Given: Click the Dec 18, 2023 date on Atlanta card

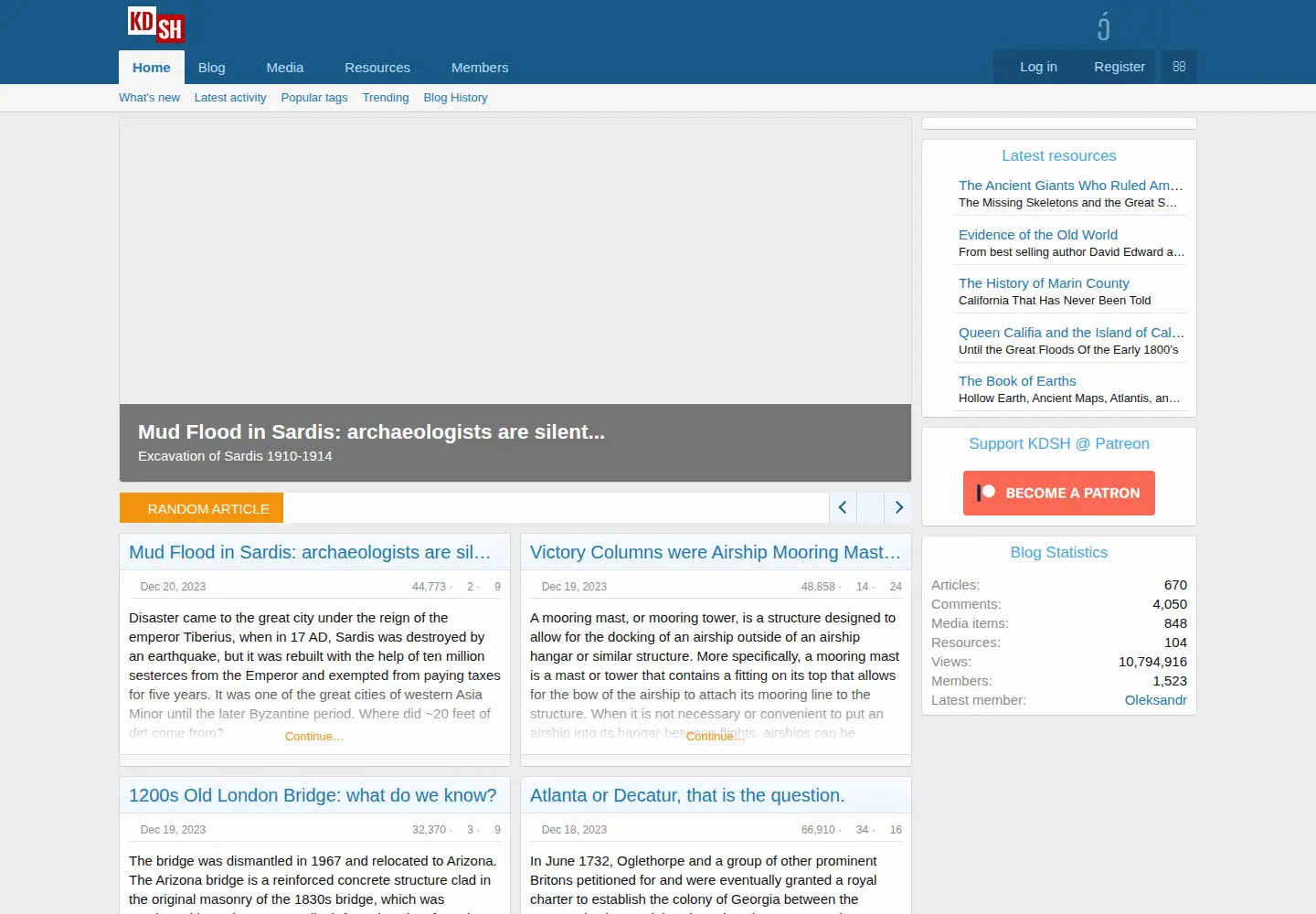Looking at the screenshot, I should click(574, 830).
